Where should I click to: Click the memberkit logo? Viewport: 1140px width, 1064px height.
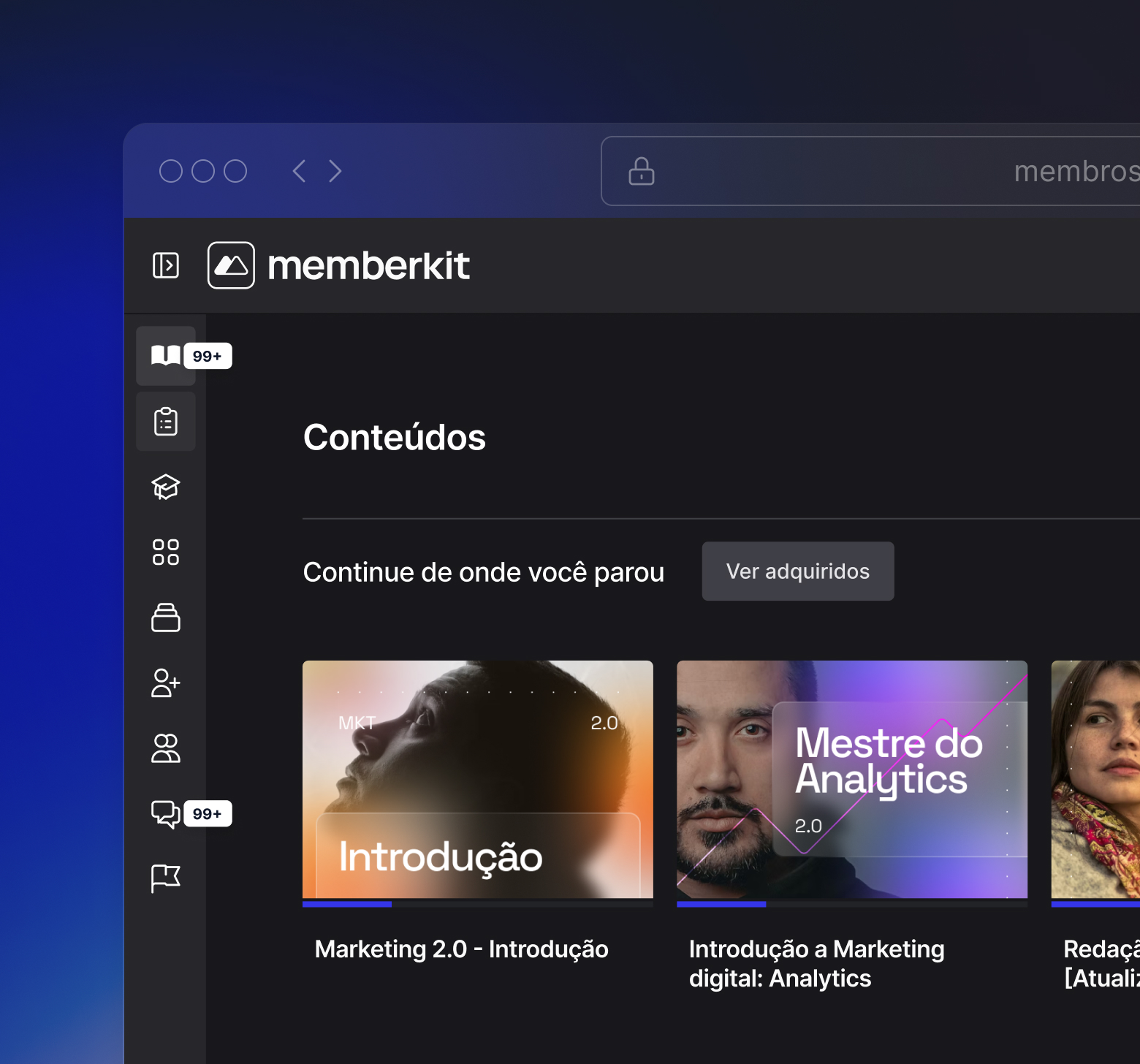click(x=339, y=265)
